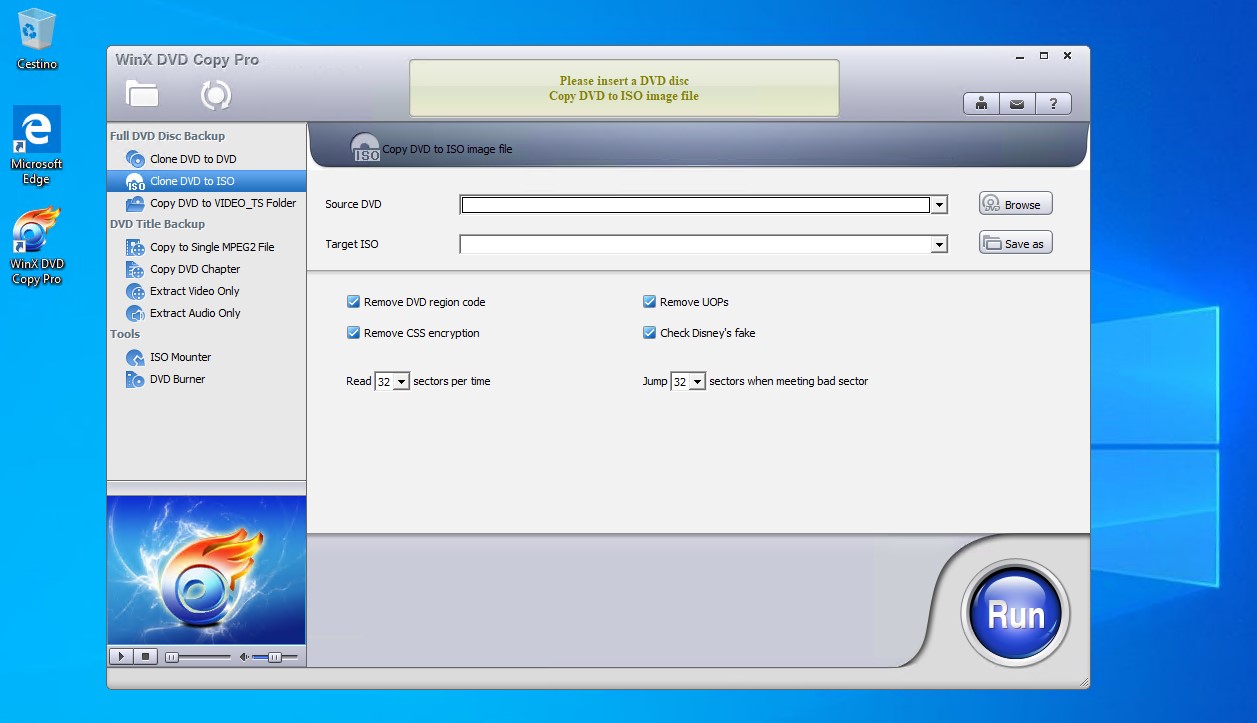
Task: Click the Extract Audio Only icon
Action: [x=135, y=313]
